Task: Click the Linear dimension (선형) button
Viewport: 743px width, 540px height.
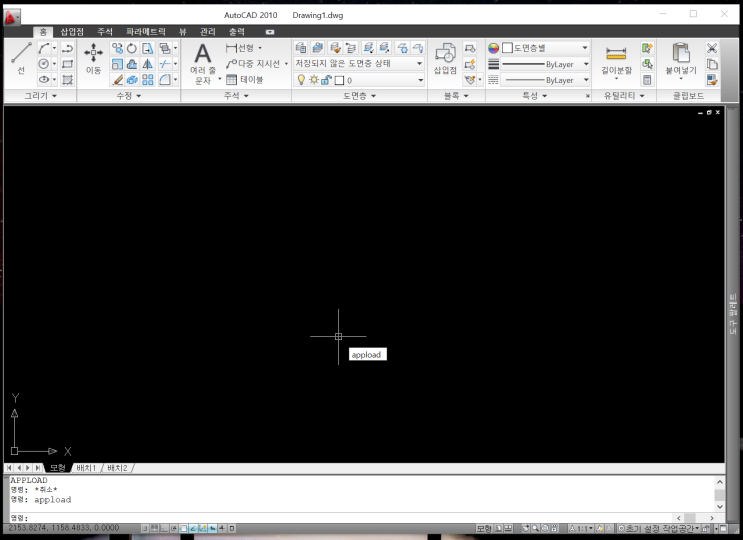Action: click(x=240, y=48)
